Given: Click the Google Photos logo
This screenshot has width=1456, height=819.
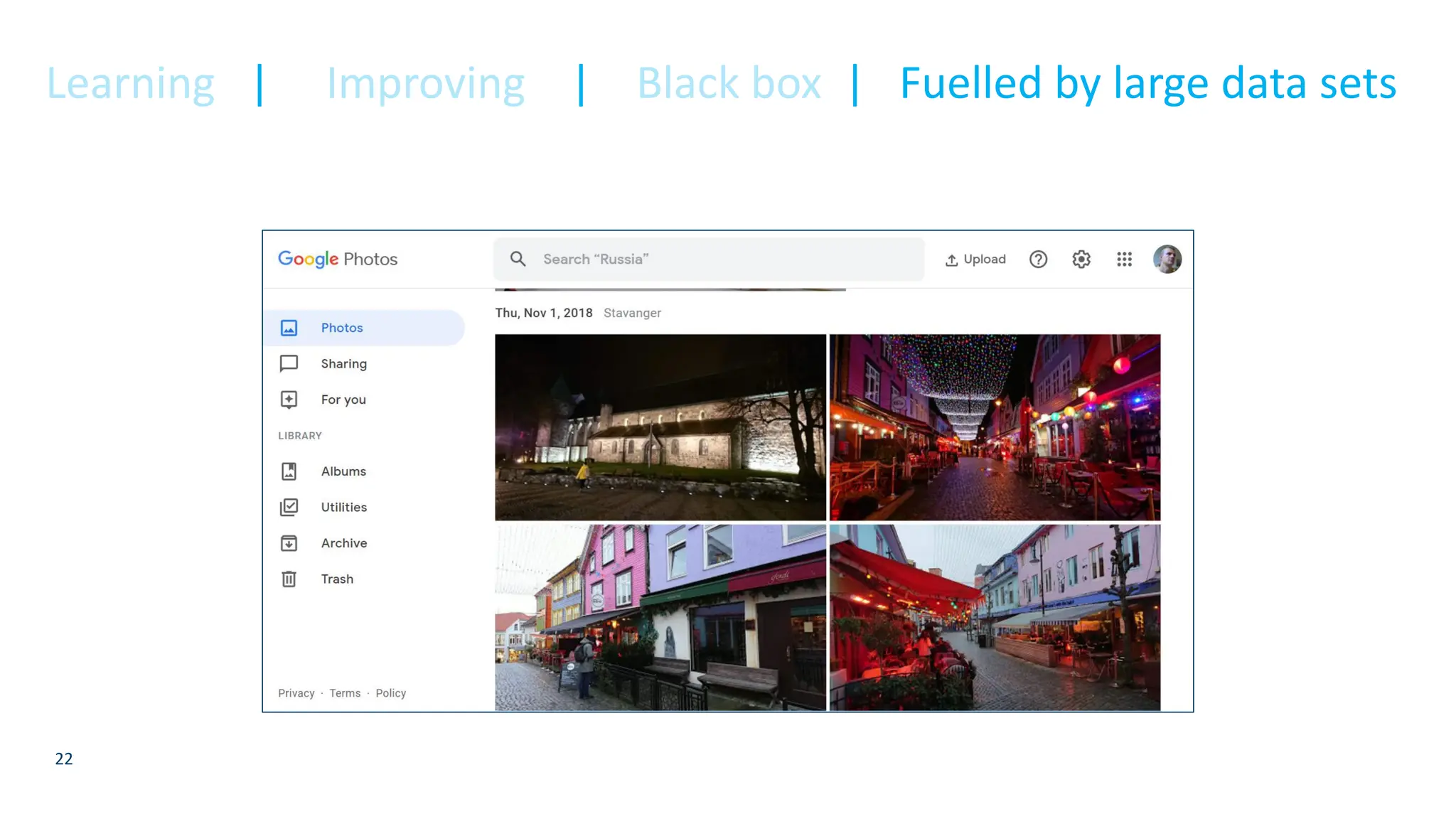Looking at the screenshot, I should [x=338, y=259].
